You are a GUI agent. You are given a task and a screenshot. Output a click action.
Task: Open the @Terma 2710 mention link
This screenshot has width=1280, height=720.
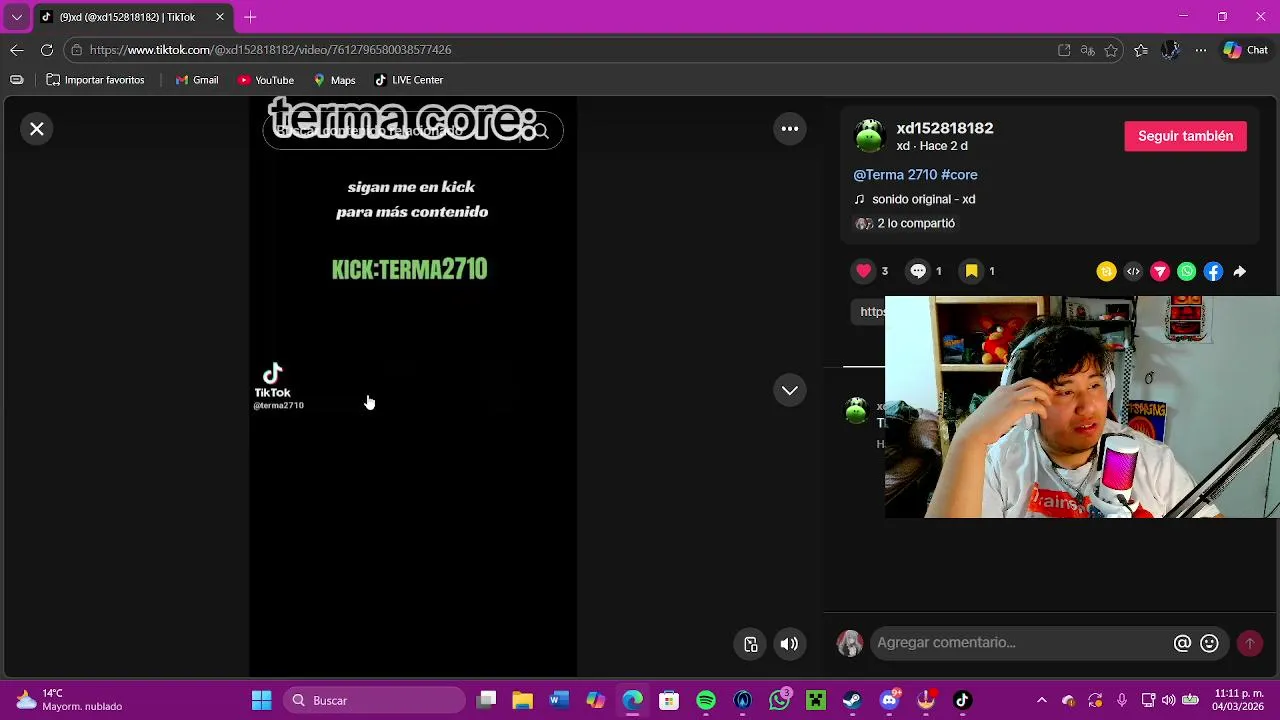[895, 175]
